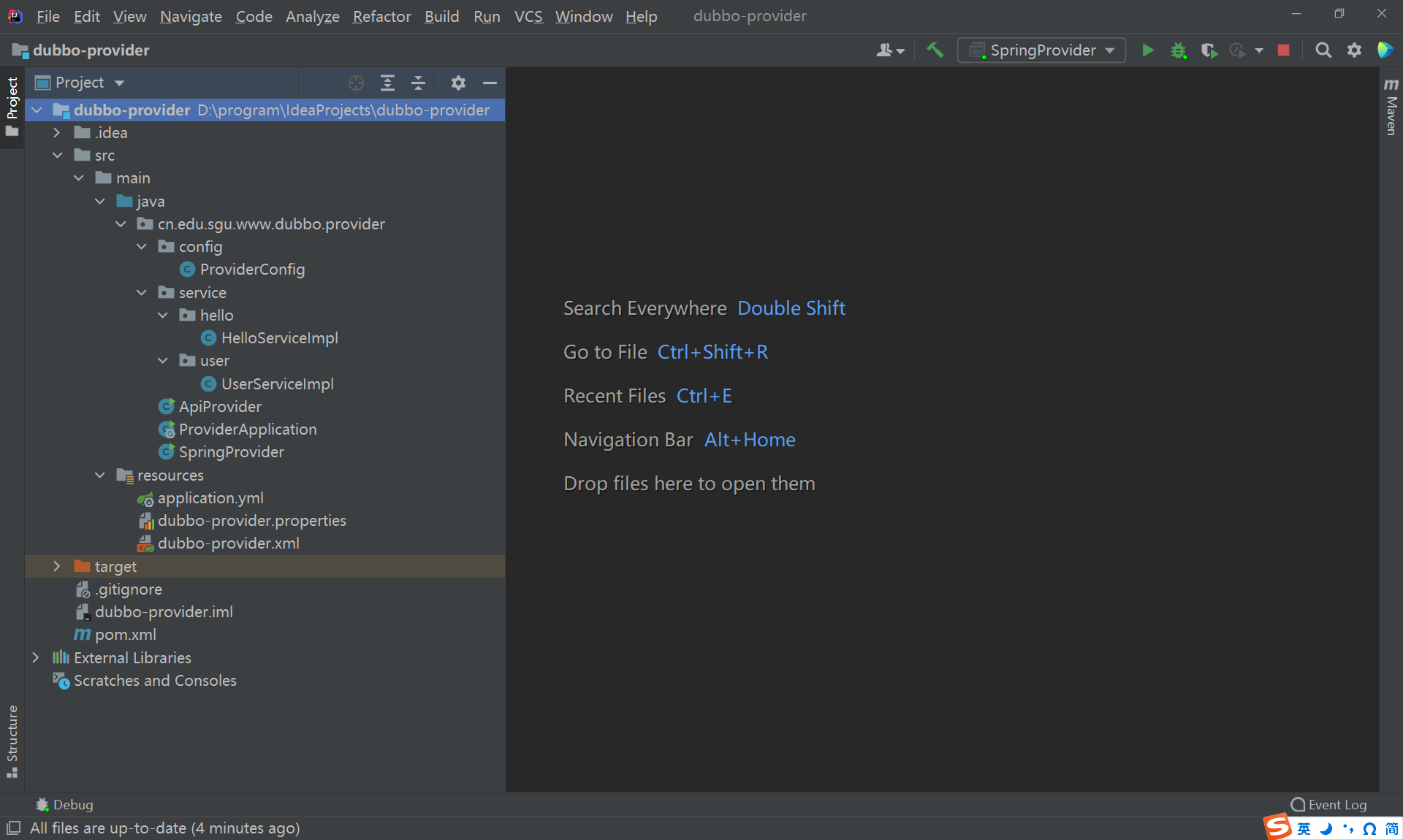Collapse the user package

point(163,361)
